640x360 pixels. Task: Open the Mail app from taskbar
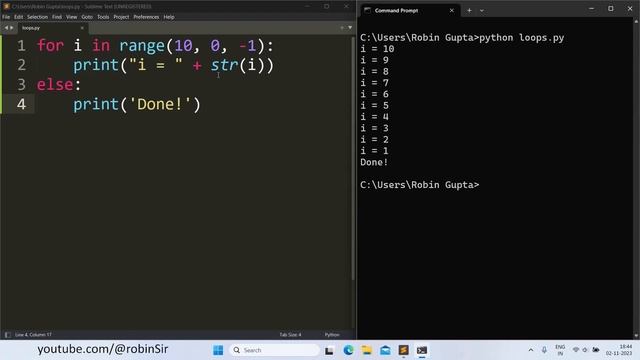(x=385, y=350)
